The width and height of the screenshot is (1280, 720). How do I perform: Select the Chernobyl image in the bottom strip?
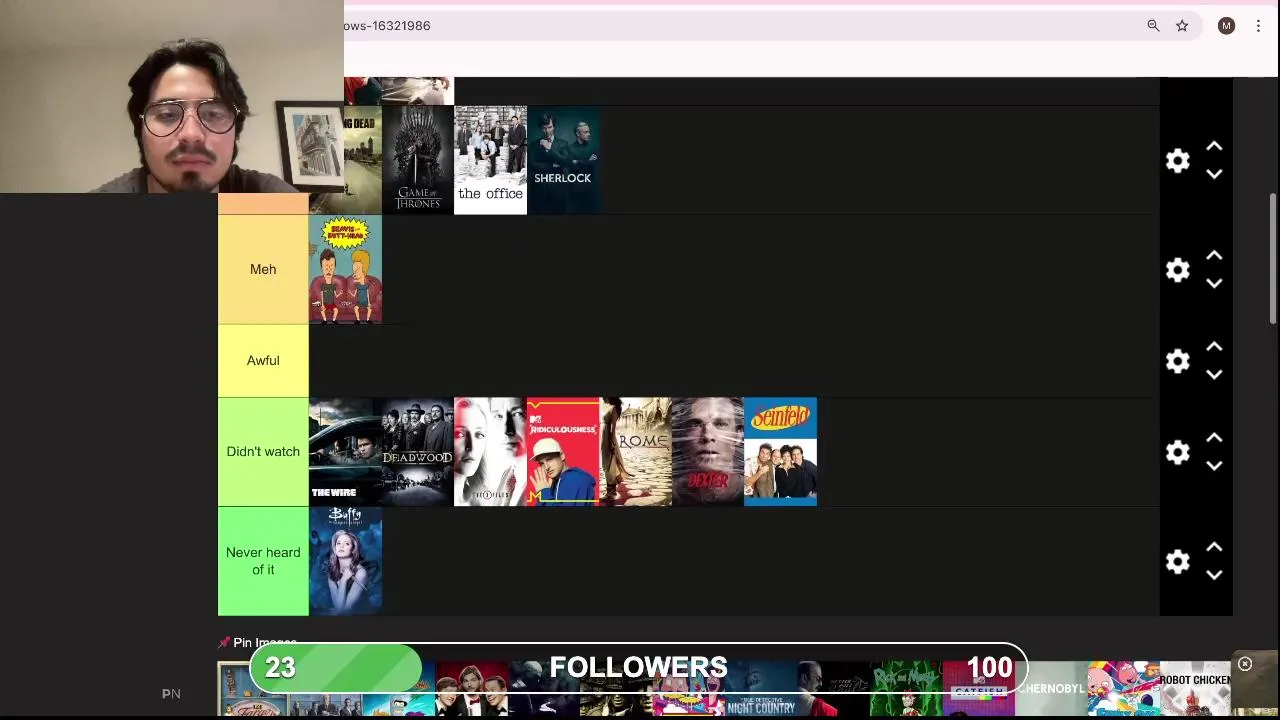click(x=1051, y=689)
